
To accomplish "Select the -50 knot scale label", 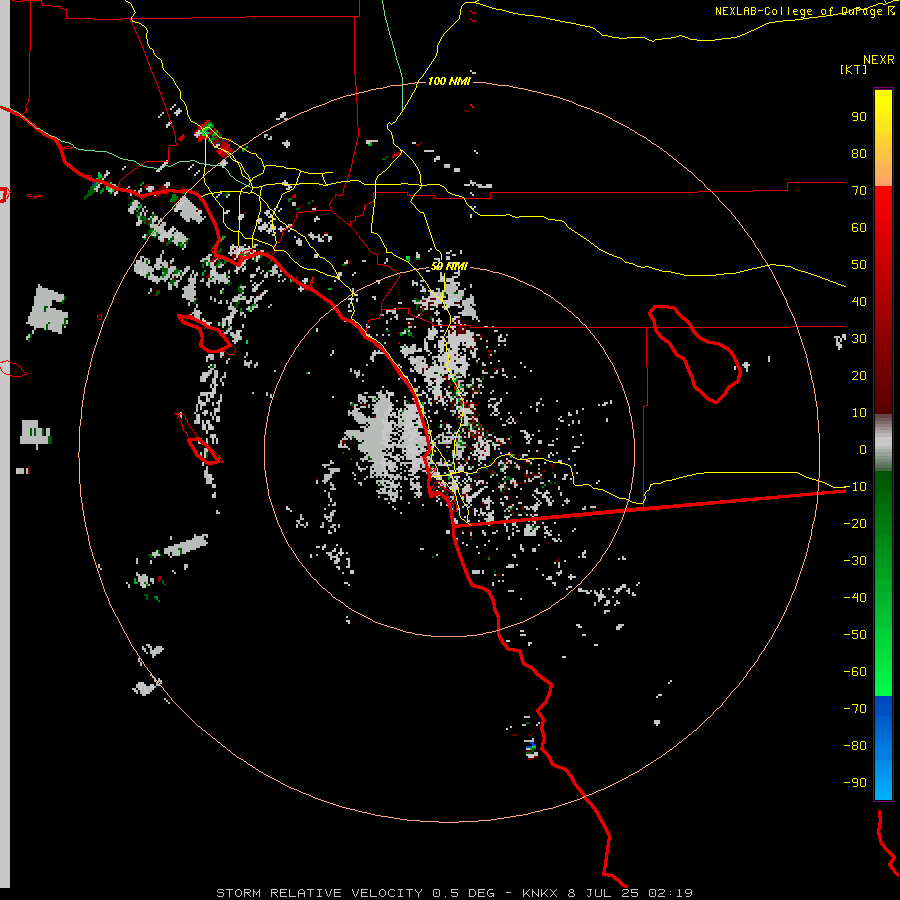I will pos(855,635).
